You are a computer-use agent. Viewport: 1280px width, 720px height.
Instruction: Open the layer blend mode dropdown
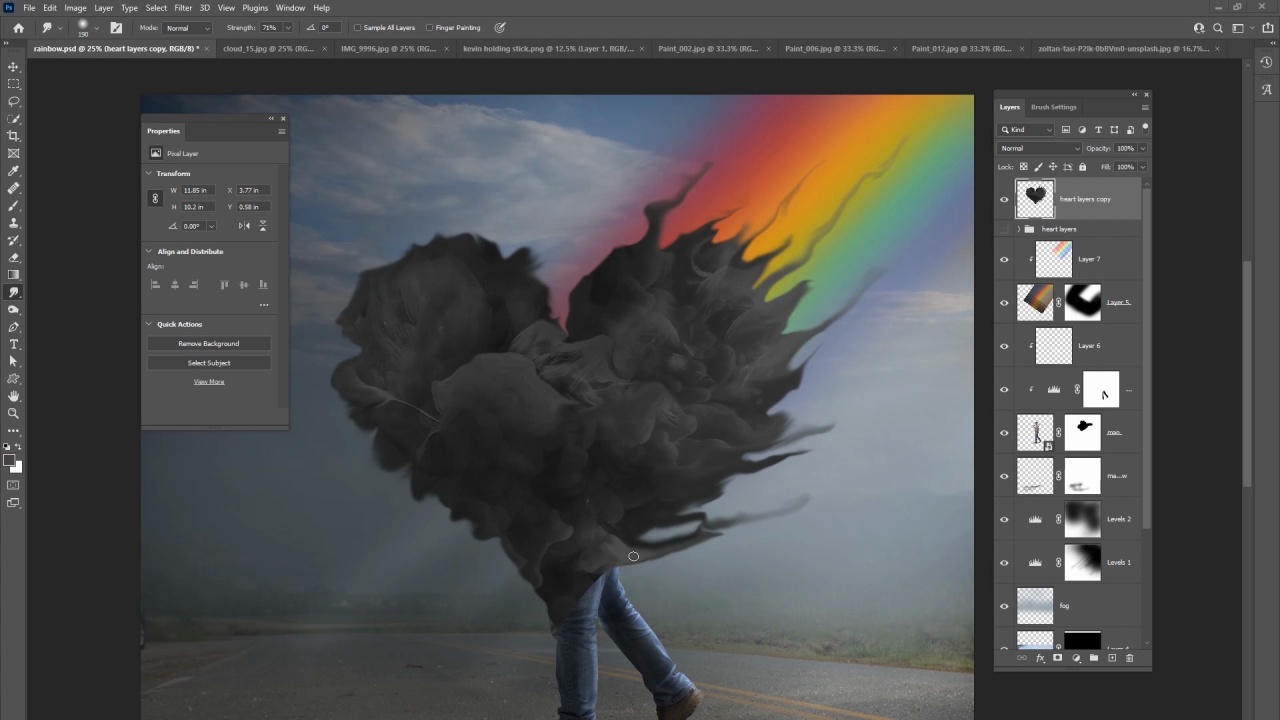tap(1040, 148)
